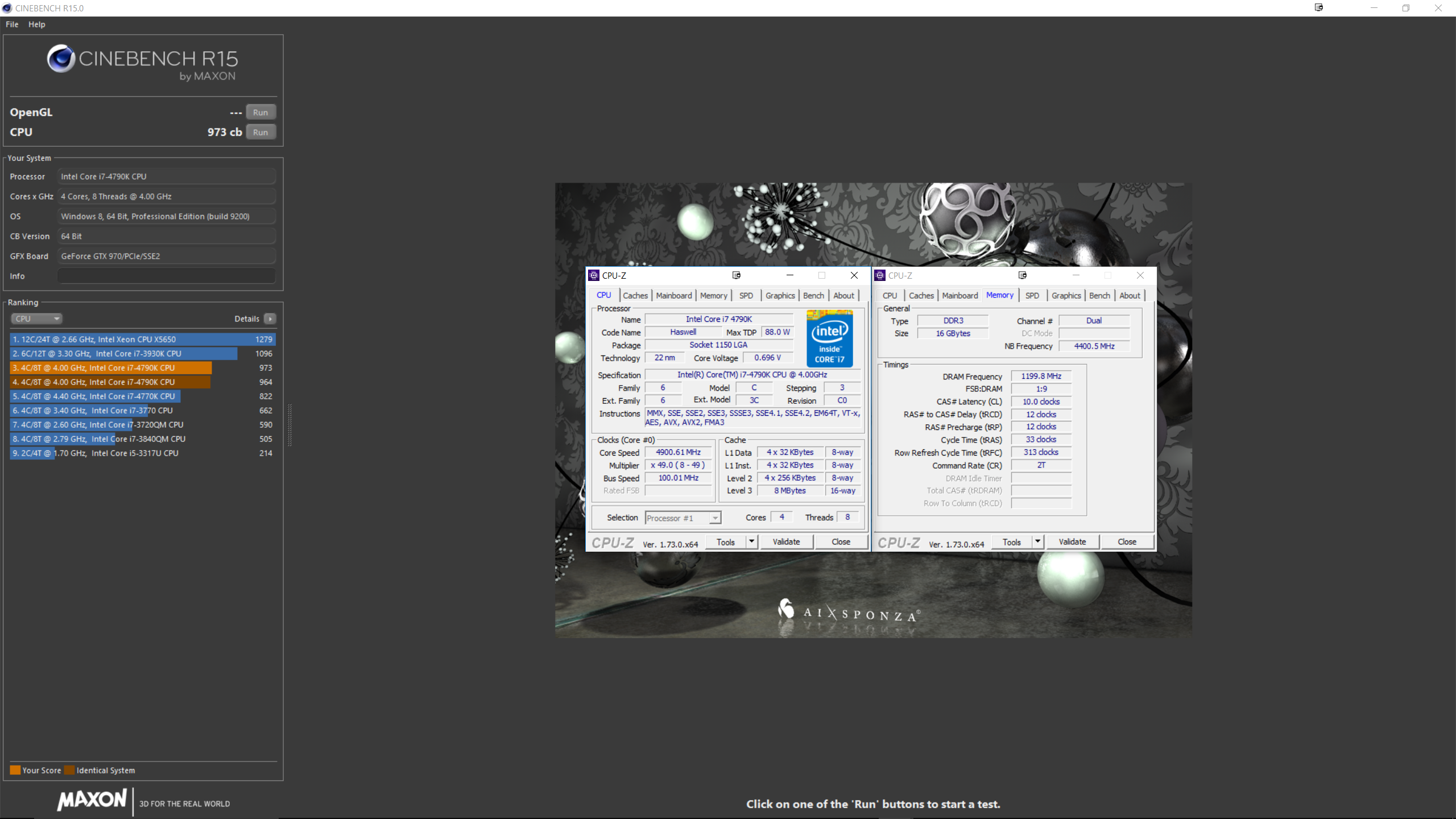Click Validate in right CPU-Z window
The width and height of the screenshot is (1456, 819).
click(x=1072, y=542)
